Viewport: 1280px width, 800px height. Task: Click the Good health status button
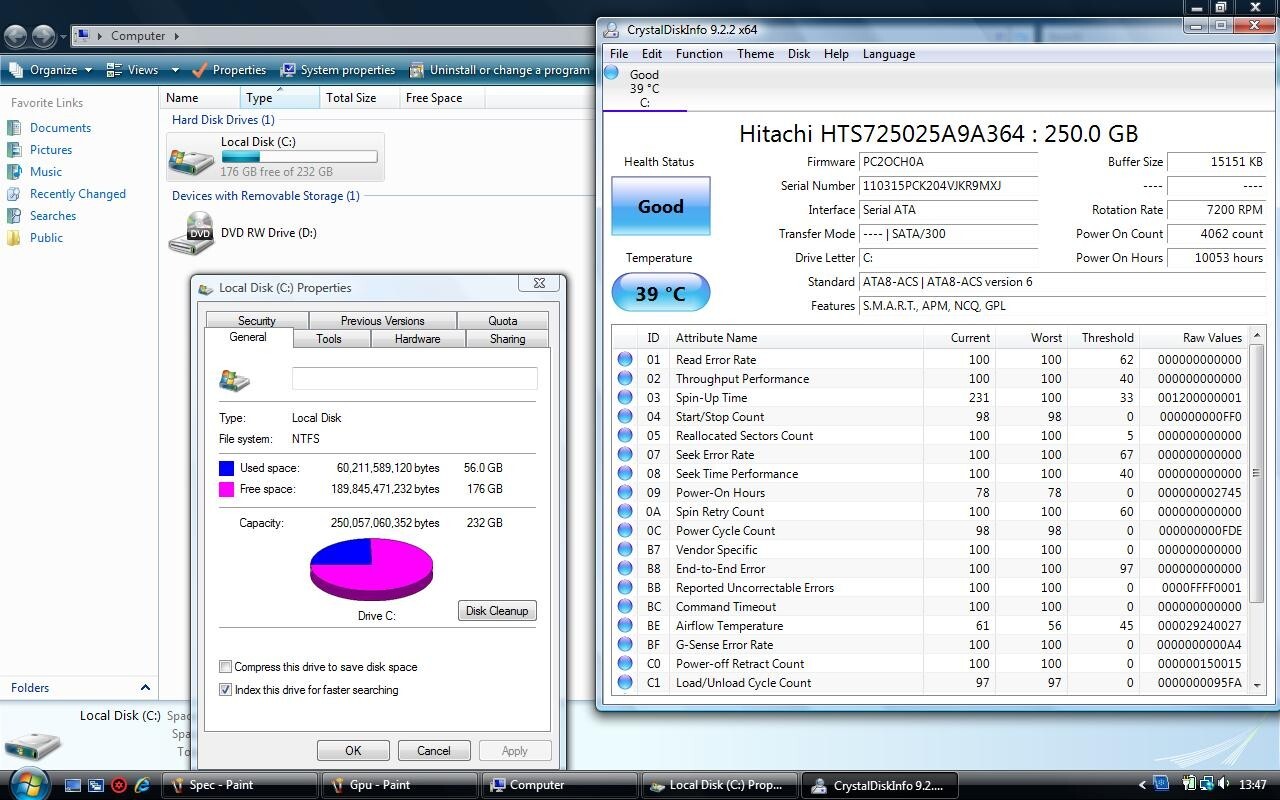[x=661, y=207]
